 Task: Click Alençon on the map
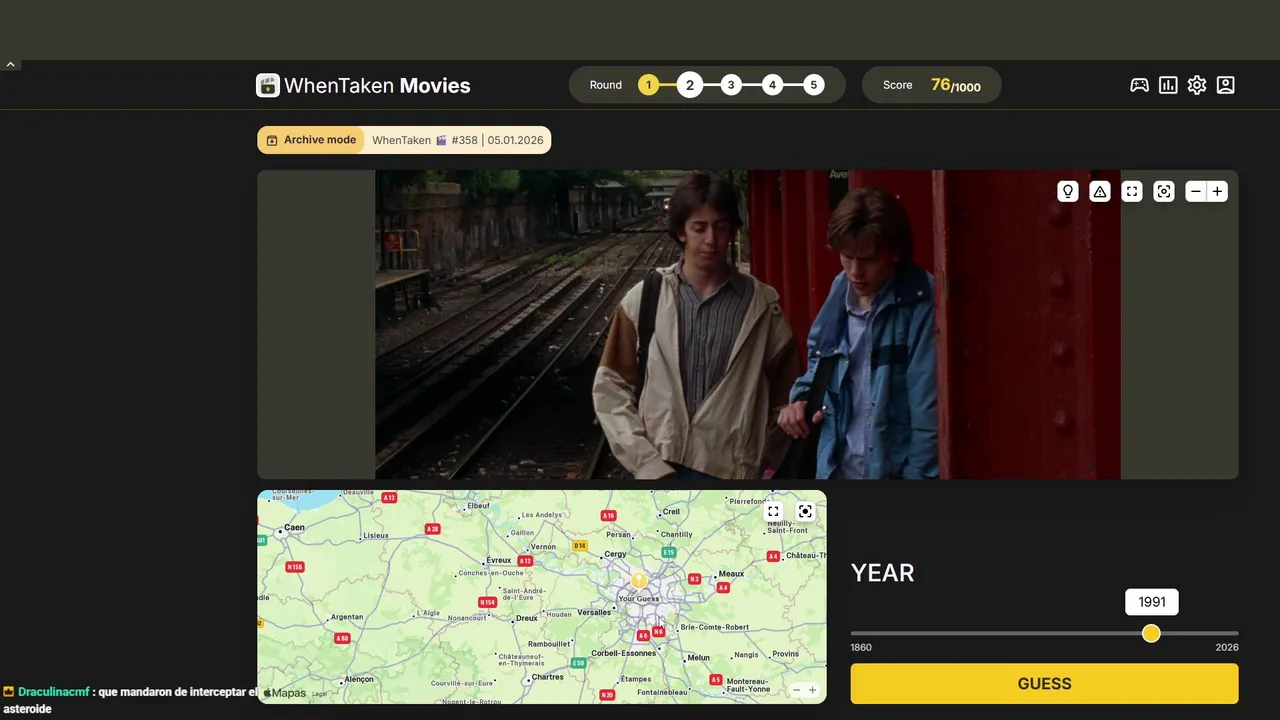tap(357, 679)
